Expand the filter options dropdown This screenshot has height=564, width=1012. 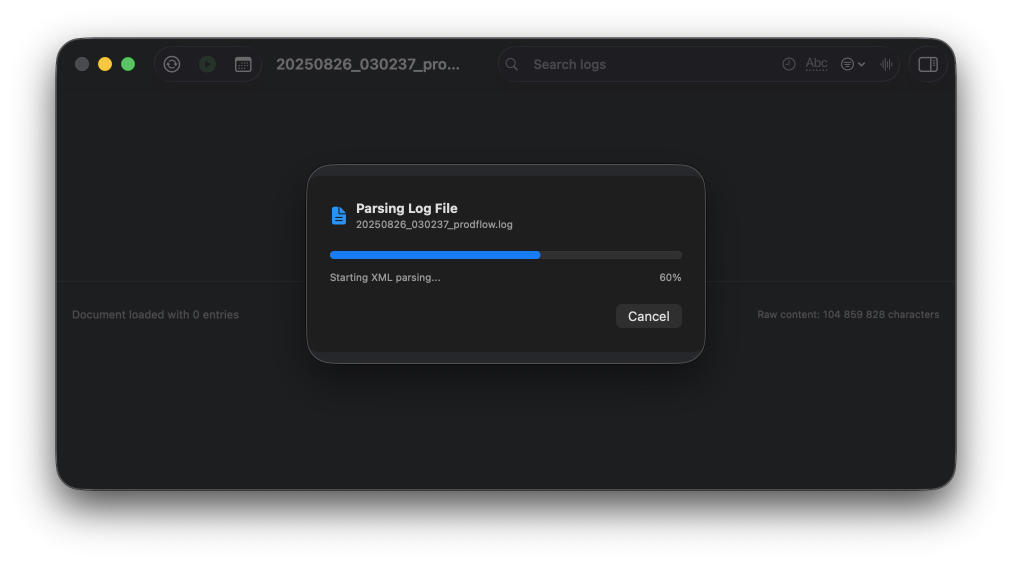[852, 64]
